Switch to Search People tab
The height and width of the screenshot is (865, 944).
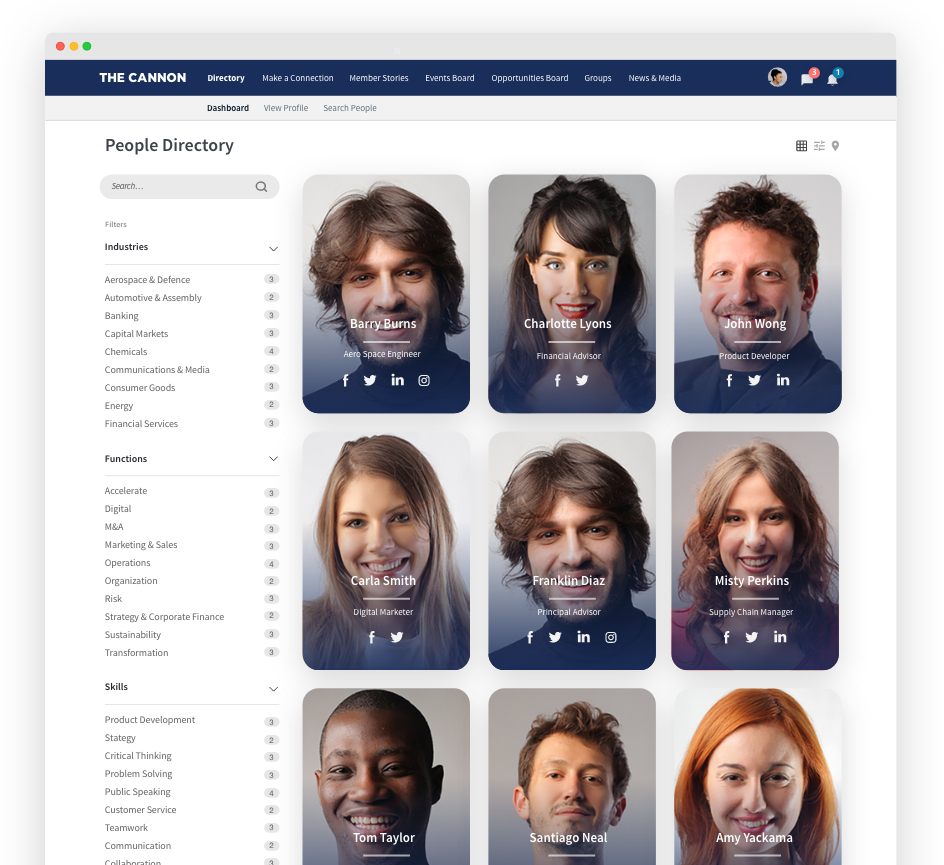[x=350, y=108]
